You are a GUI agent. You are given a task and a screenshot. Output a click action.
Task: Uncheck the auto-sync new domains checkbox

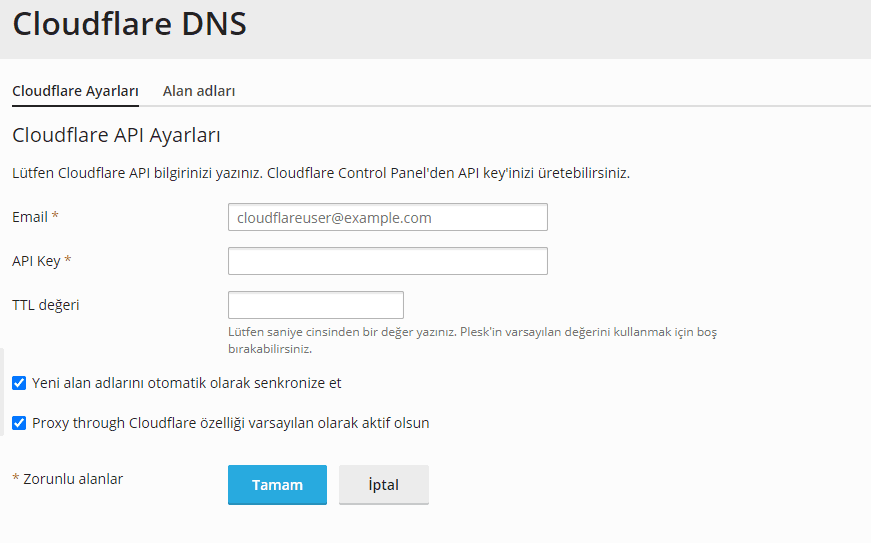tap(19, 383)
